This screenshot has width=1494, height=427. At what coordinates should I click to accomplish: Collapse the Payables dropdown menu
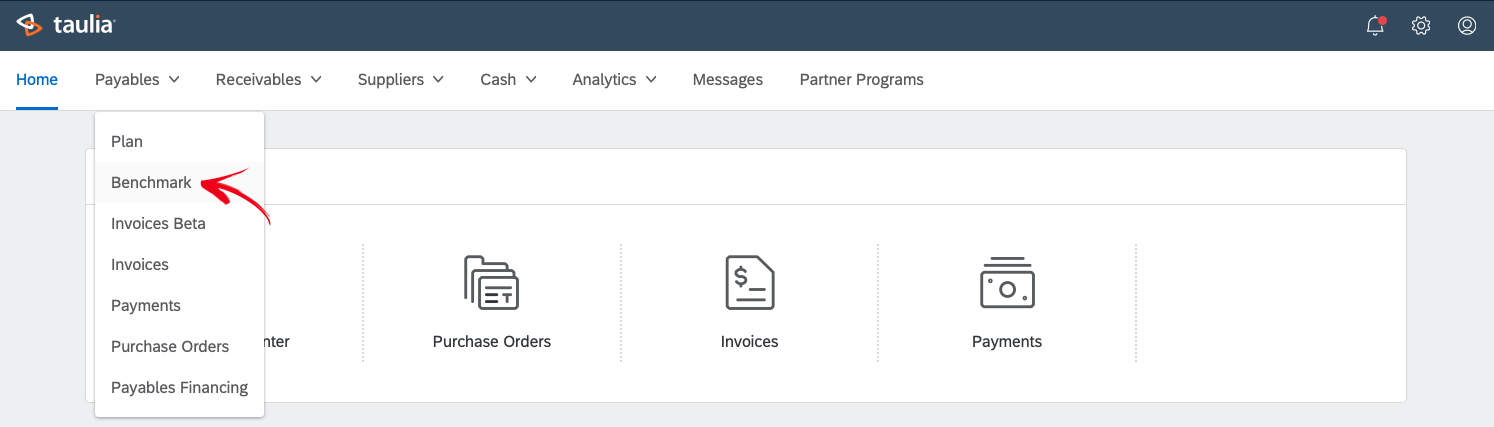tap(137, 80)
